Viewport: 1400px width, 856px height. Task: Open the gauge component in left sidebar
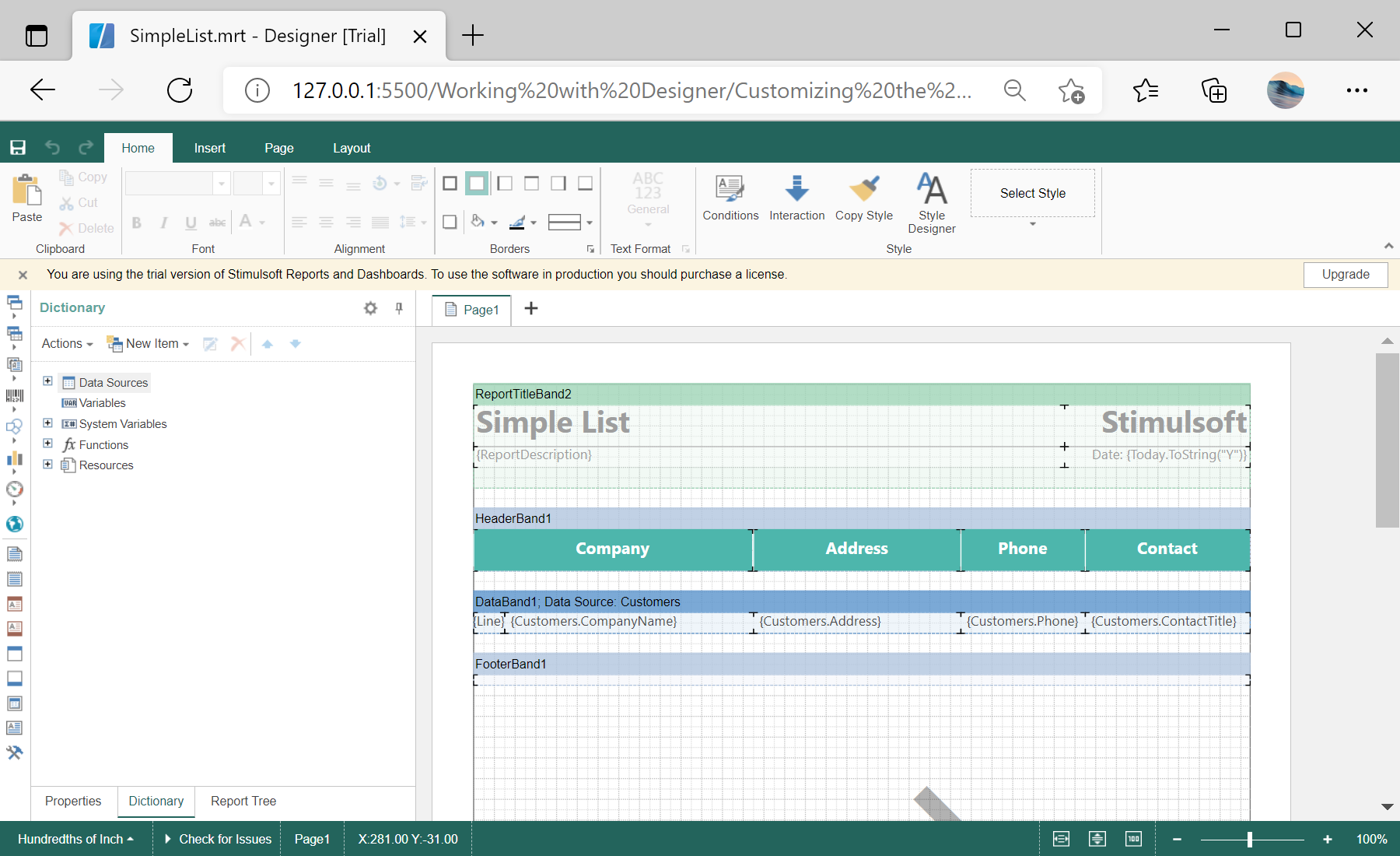[15, 489]
